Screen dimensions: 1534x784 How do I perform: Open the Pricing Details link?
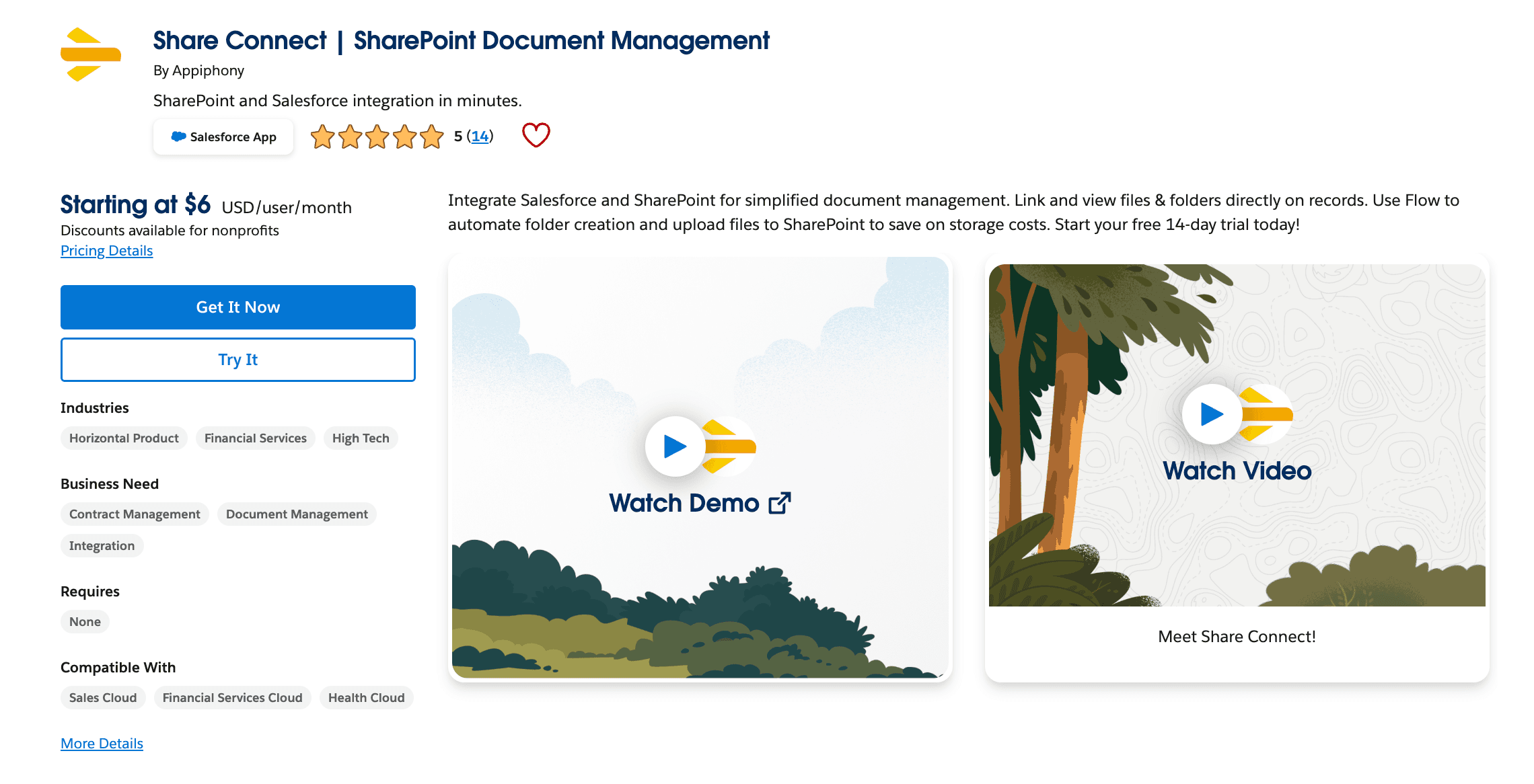pyautogui.click(x=107, y=251)
